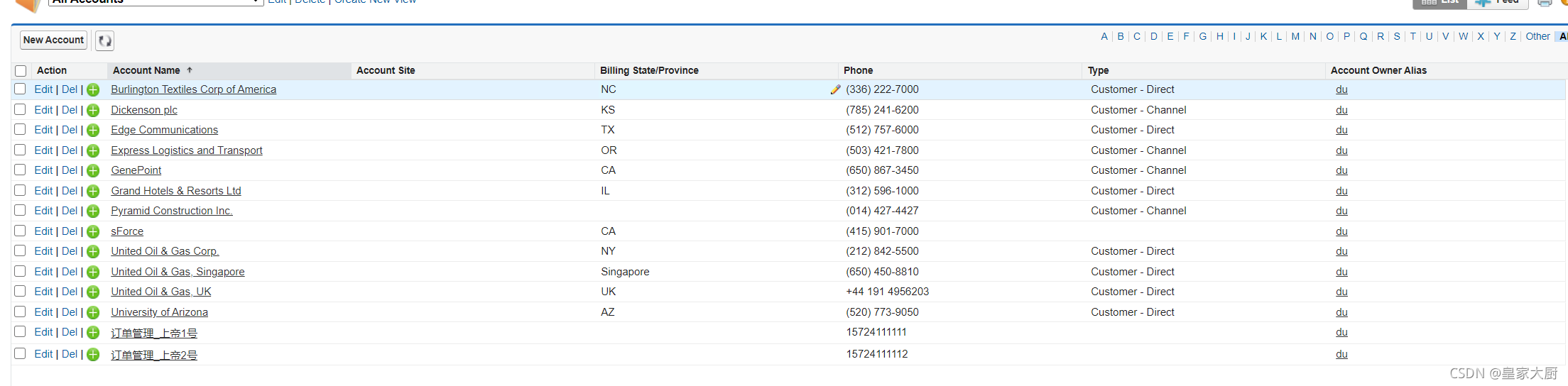Select the Other alphabet filter
Viewport: 1568px width, 386px height.
tap(1537, 36)
